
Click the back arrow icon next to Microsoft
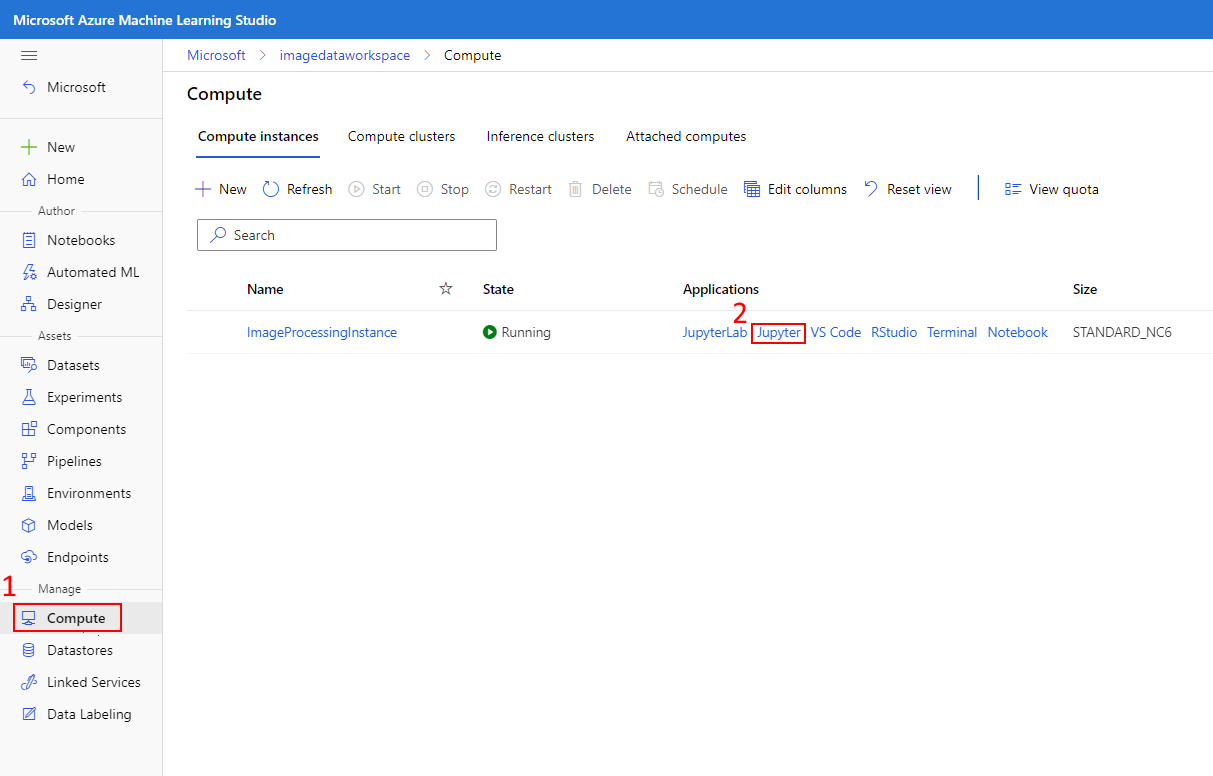point(29,87)
